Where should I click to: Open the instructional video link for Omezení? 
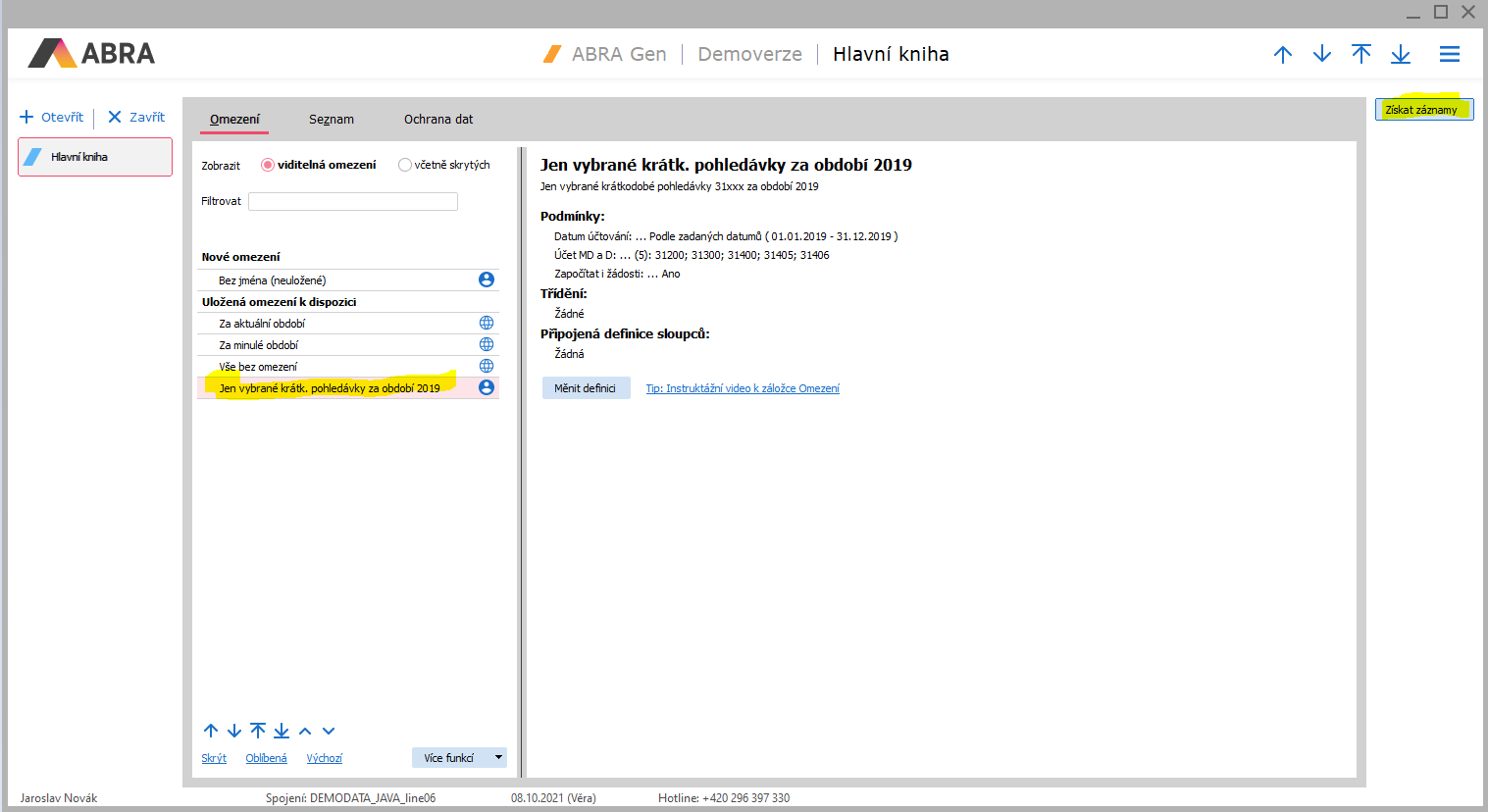point(742,388)
